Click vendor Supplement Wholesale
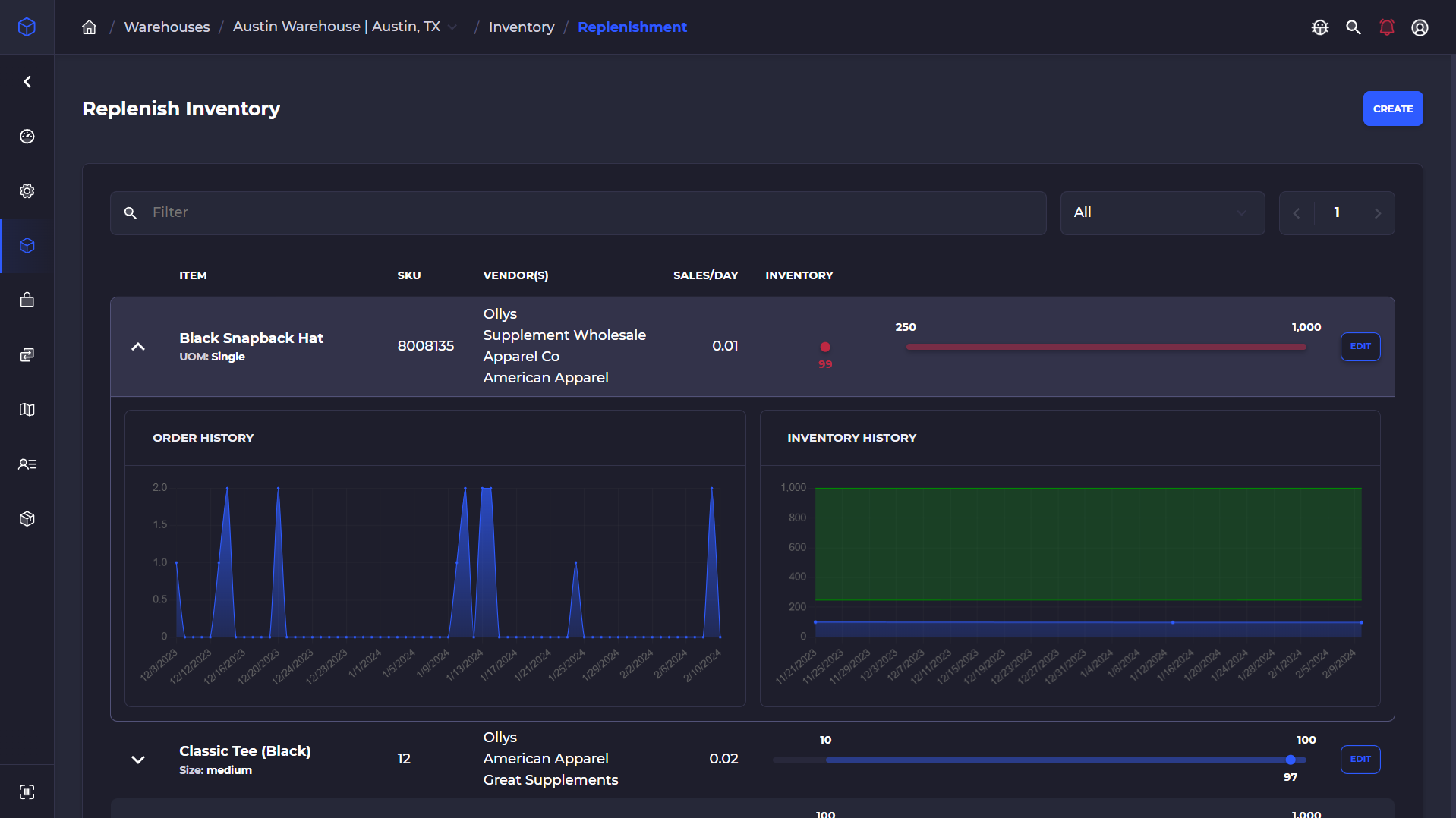Viewport: 1456px width, 818px height. [x=565, y=335]
